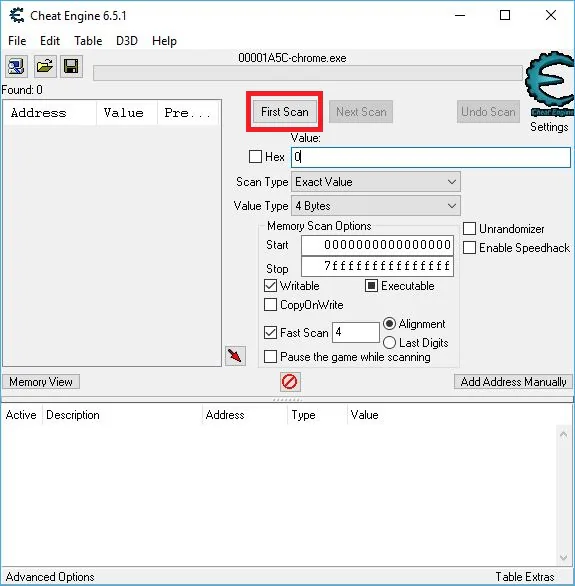Toggle the Writable checkbox
This screenshot has height=586, width=575.
coord(270,286)
